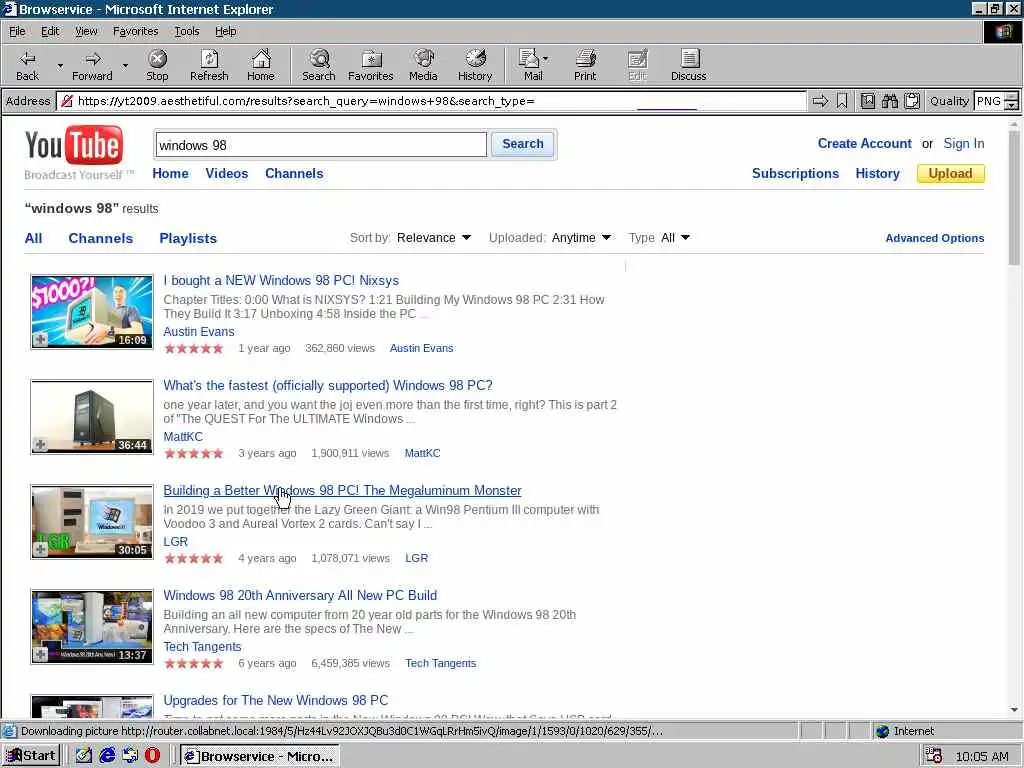
Task: Switch to the Playlists results tab
Action: tap(188, 238)
